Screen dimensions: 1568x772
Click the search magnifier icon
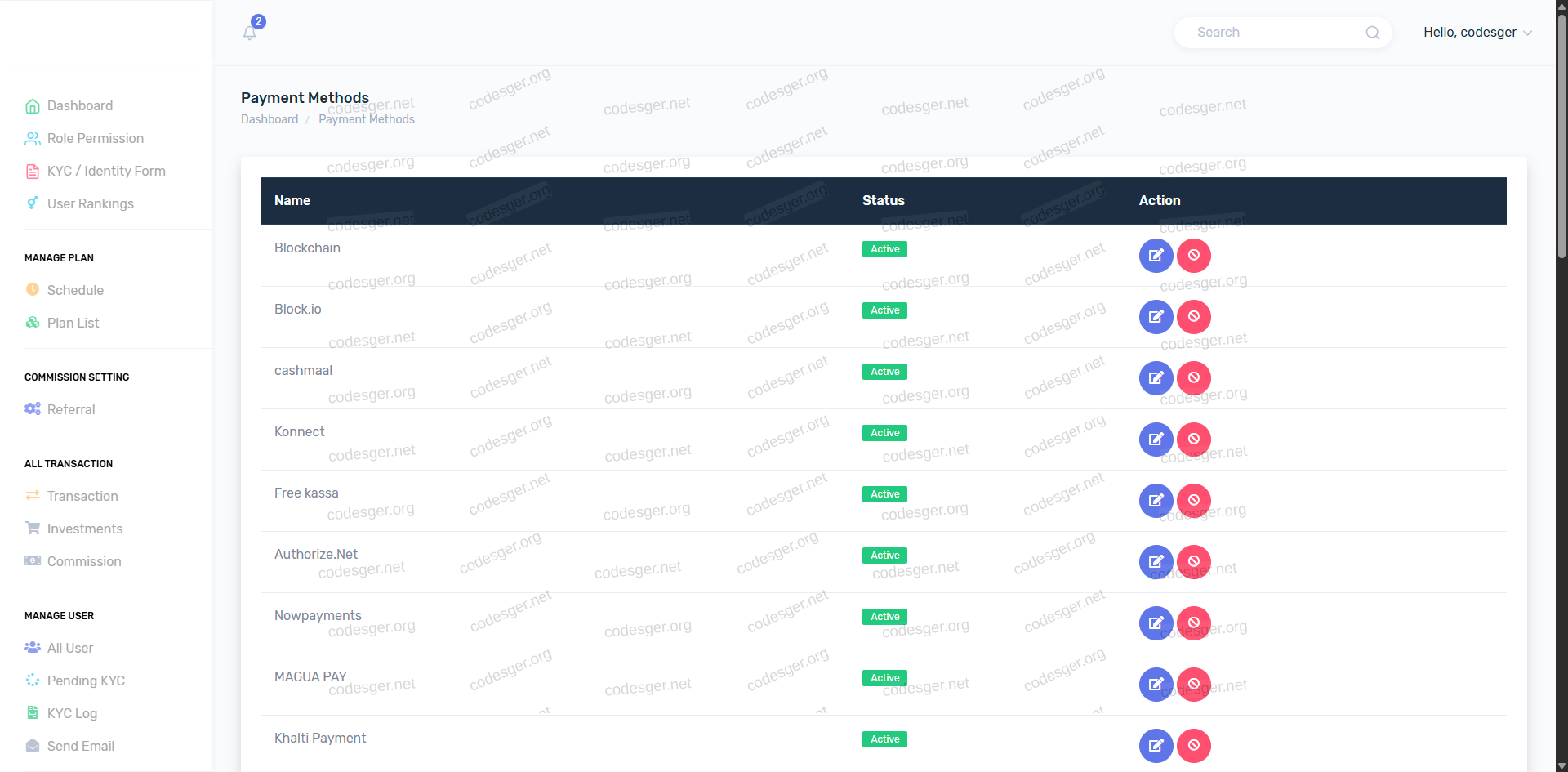1372,33
